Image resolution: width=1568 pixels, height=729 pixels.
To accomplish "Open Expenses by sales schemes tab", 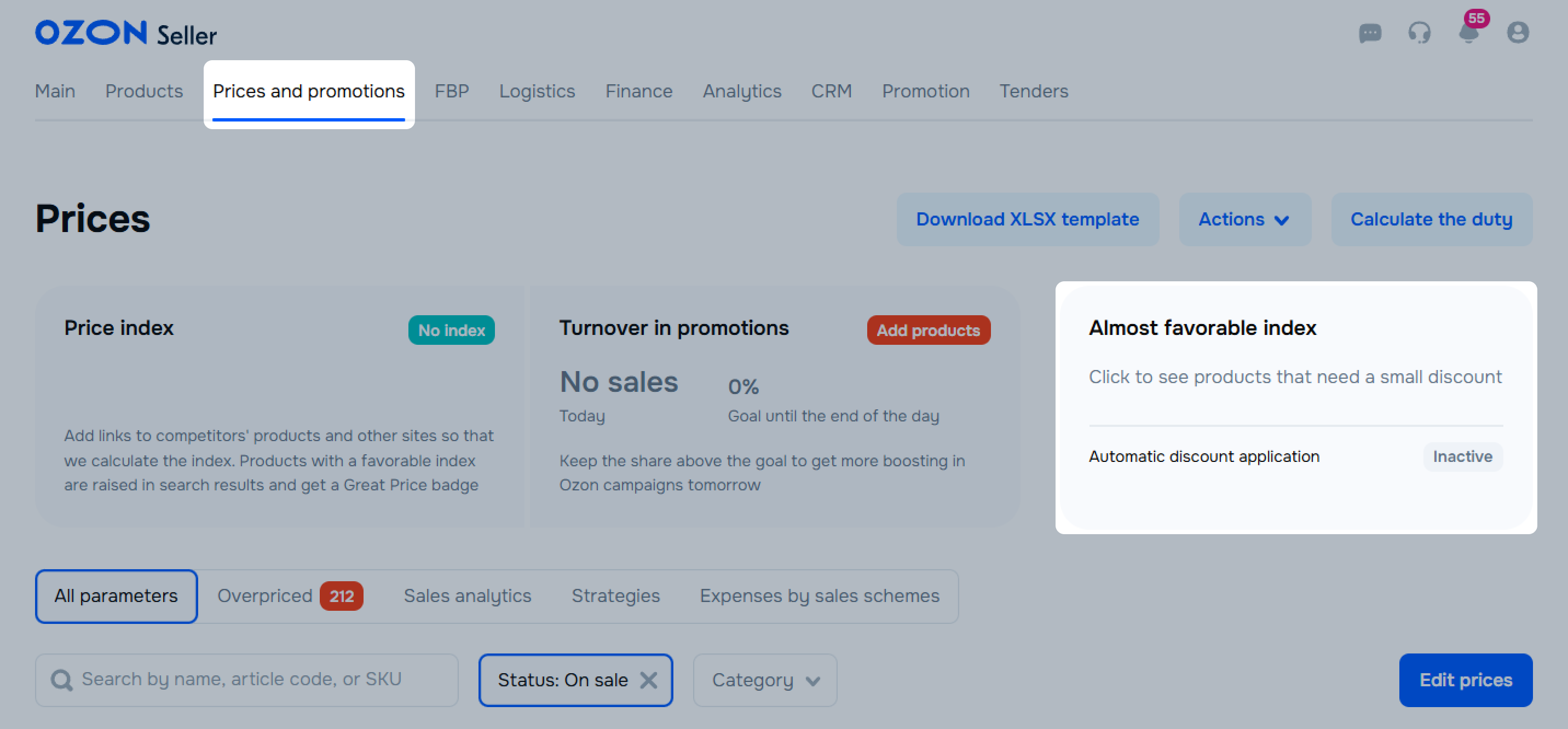I will [x=819, y=596].
